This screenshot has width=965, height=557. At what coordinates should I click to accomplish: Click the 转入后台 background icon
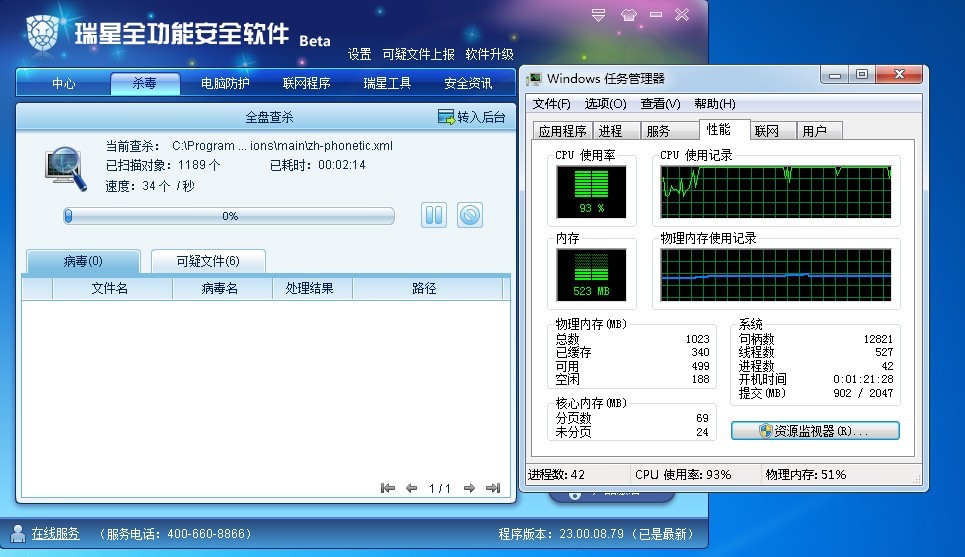[x=446, y=116]
